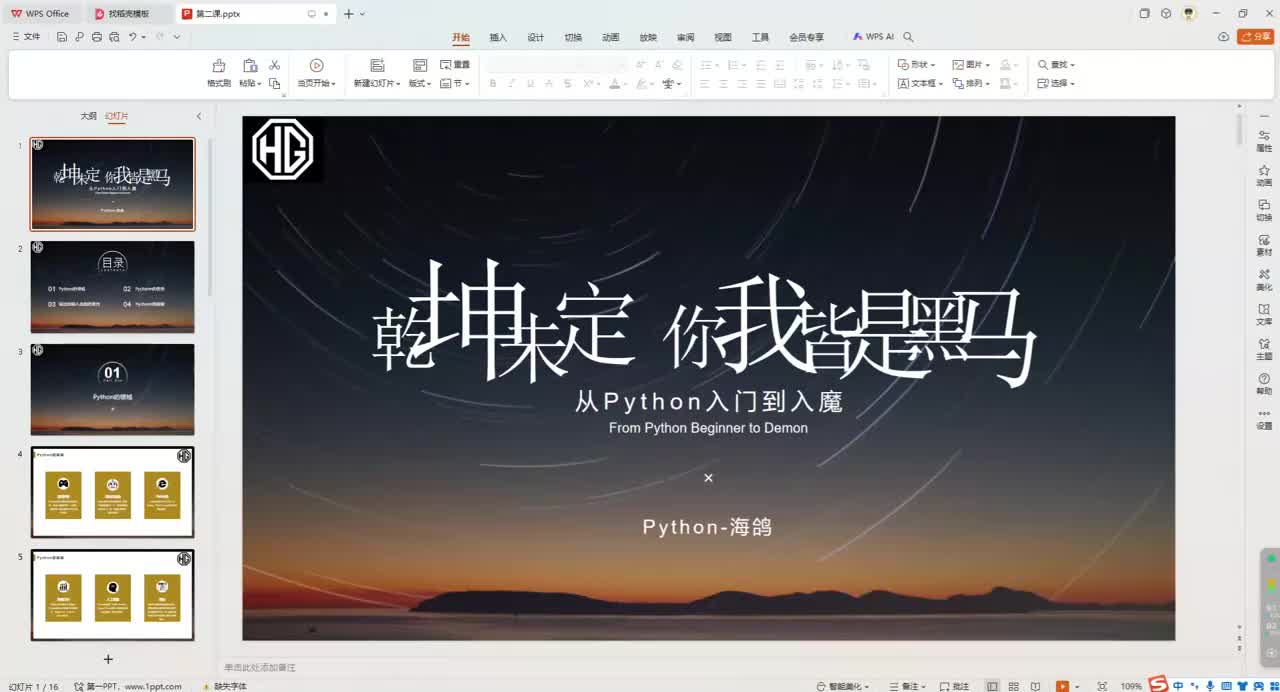This screenshot has height=692, width=1280.
Task: Click the Print icon in quick access bar
Action: coord(96,37)
